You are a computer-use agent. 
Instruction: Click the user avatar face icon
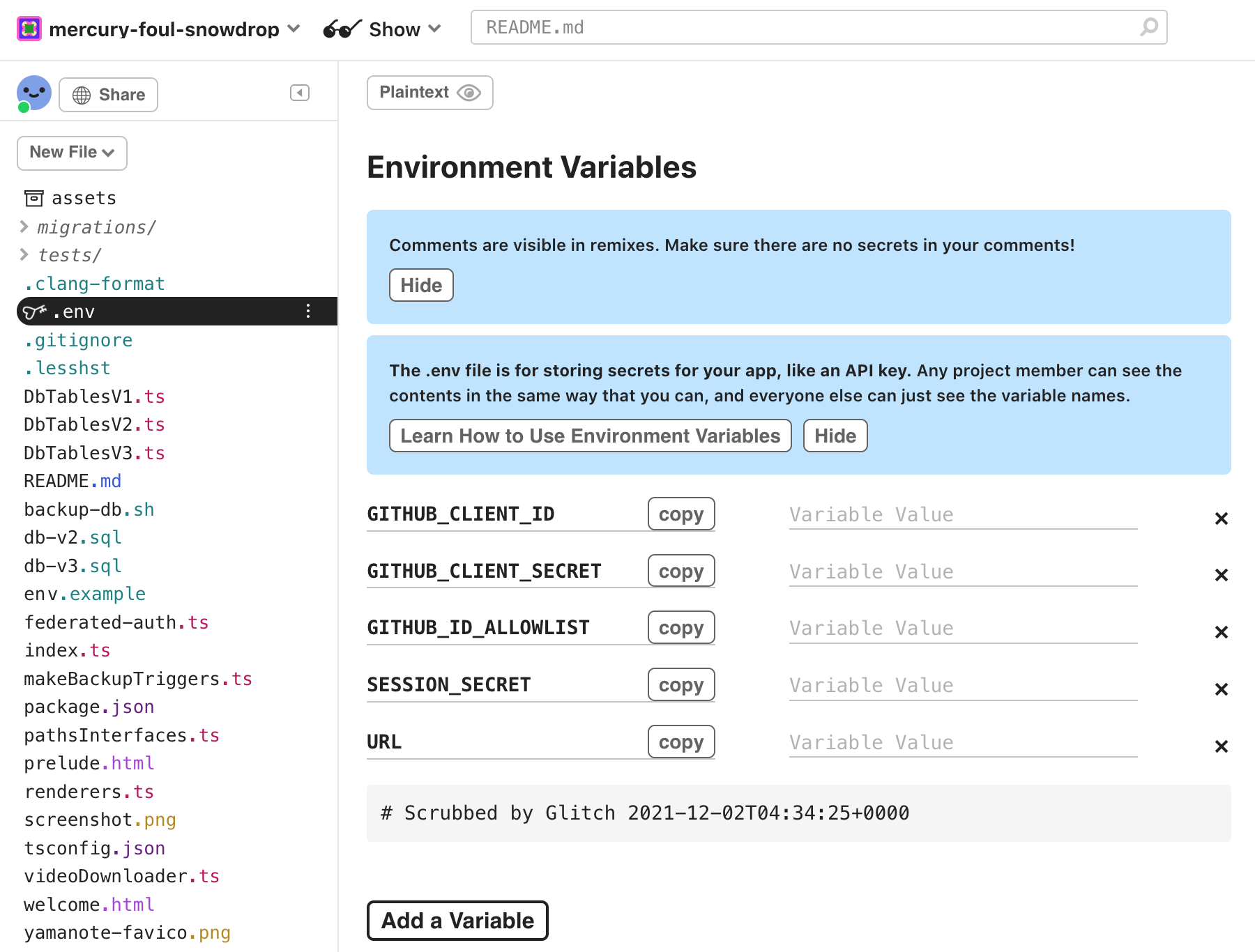(33, 93)
